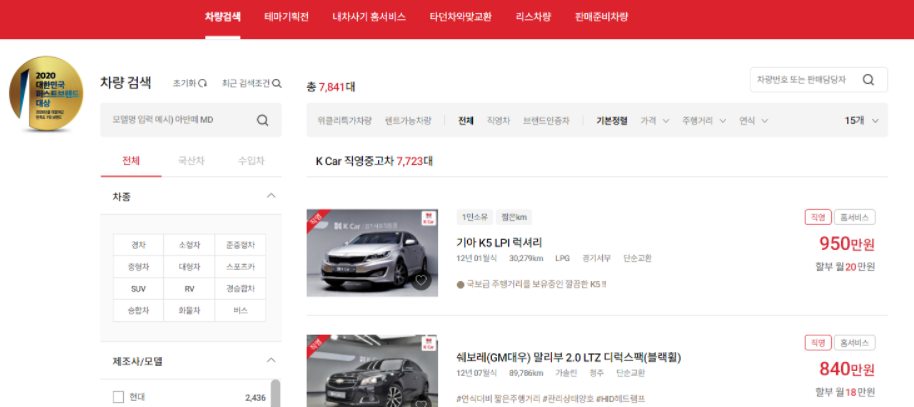Filter by 위클리특가차량
The width and height of the screenshot is (914, 407).
(344, 121)
